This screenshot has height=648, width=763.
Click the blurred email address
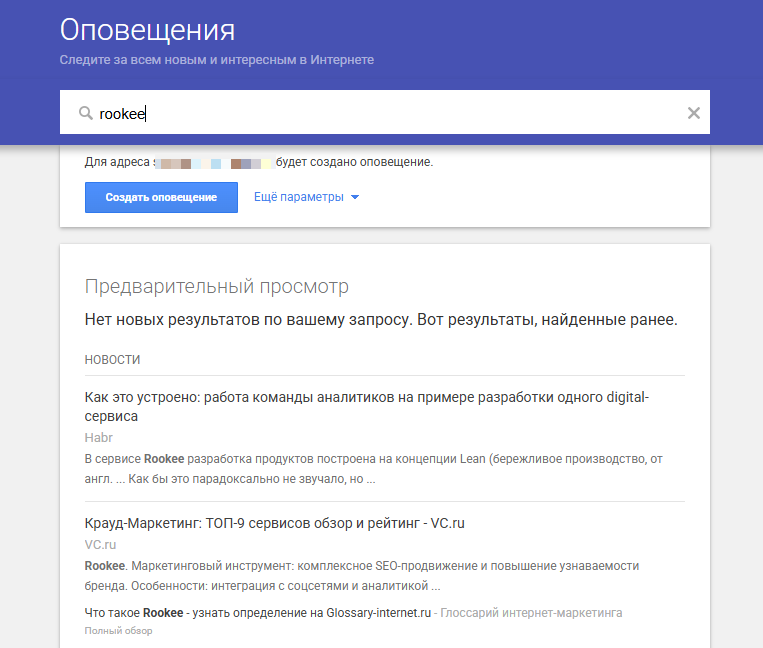214,163
